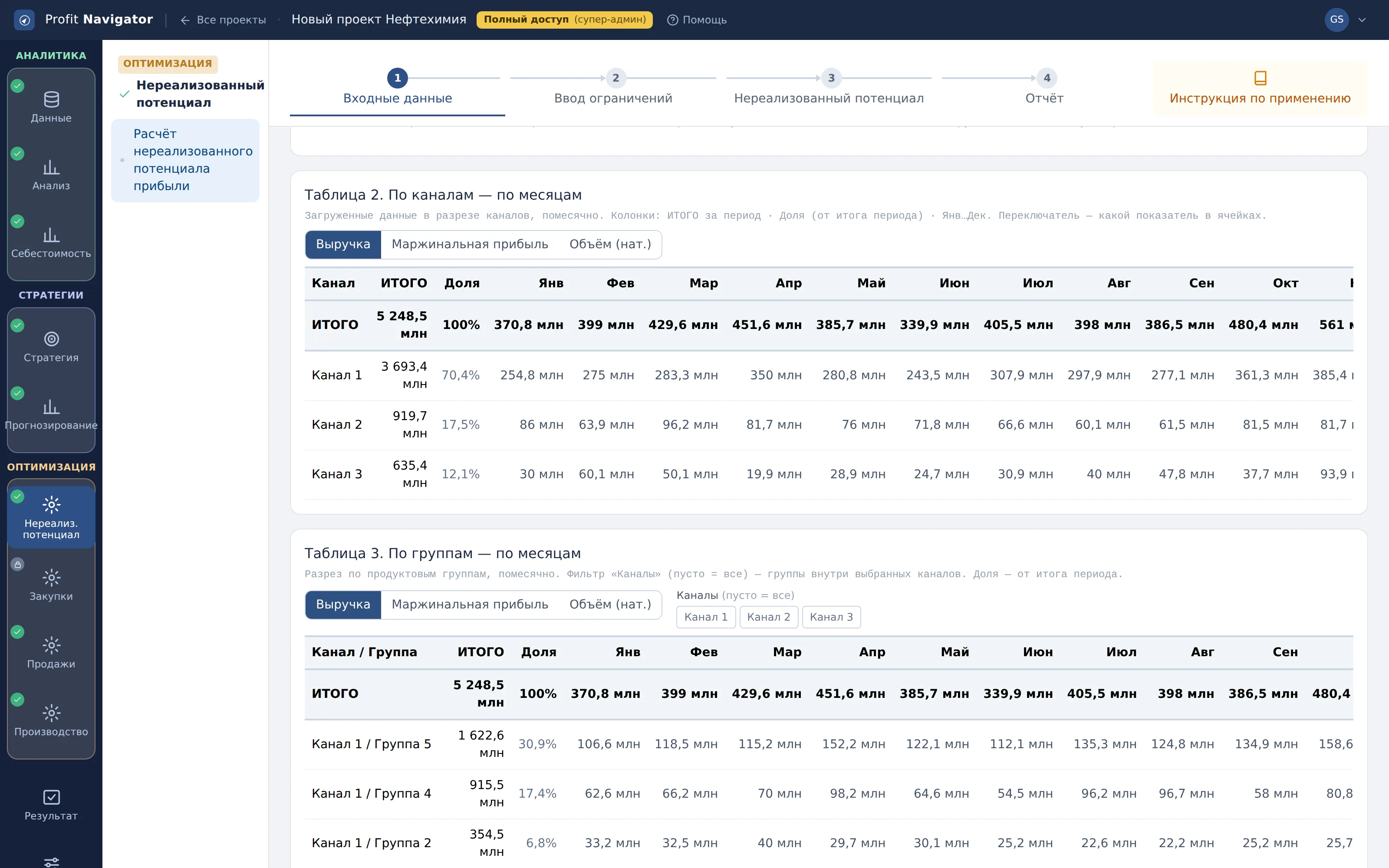
Task: Click Канал 3 share 12,1%
Action: (460, 475)
